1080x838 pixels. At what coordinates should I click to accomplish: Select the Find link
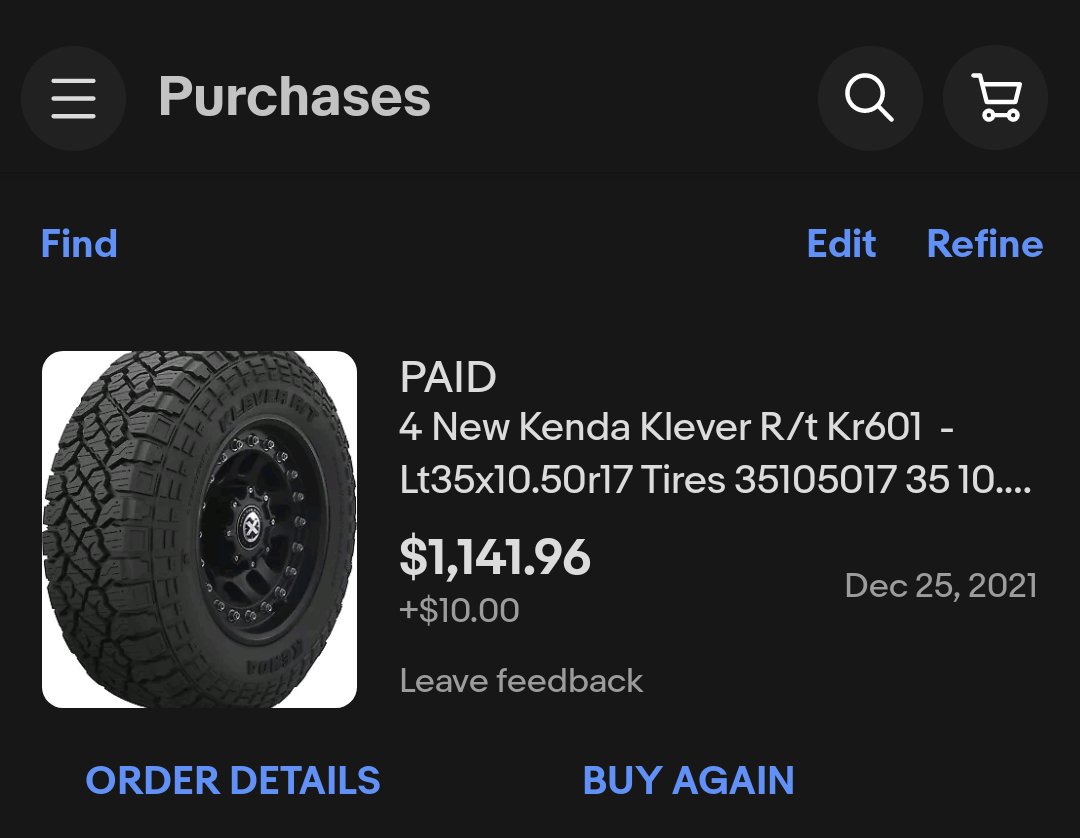[79, 244]
